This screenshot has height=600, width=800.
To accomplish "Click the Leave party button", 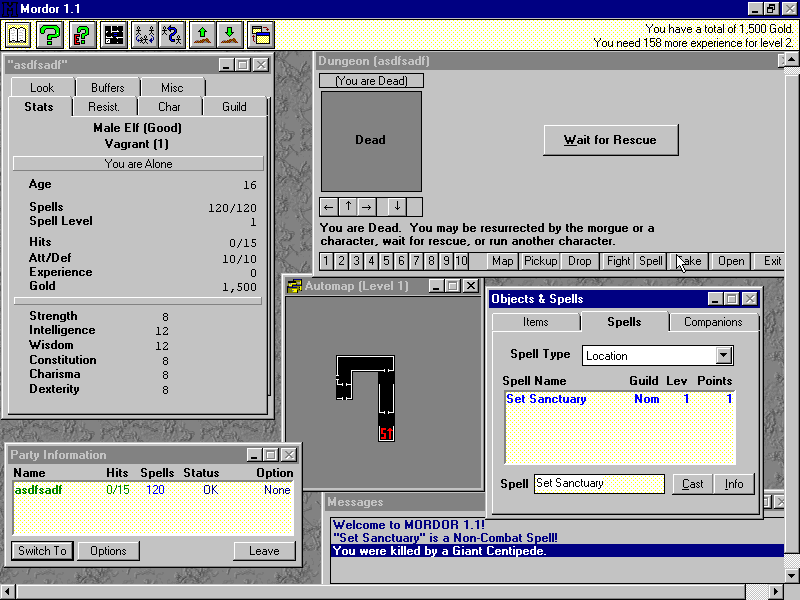I will [264, 551].
